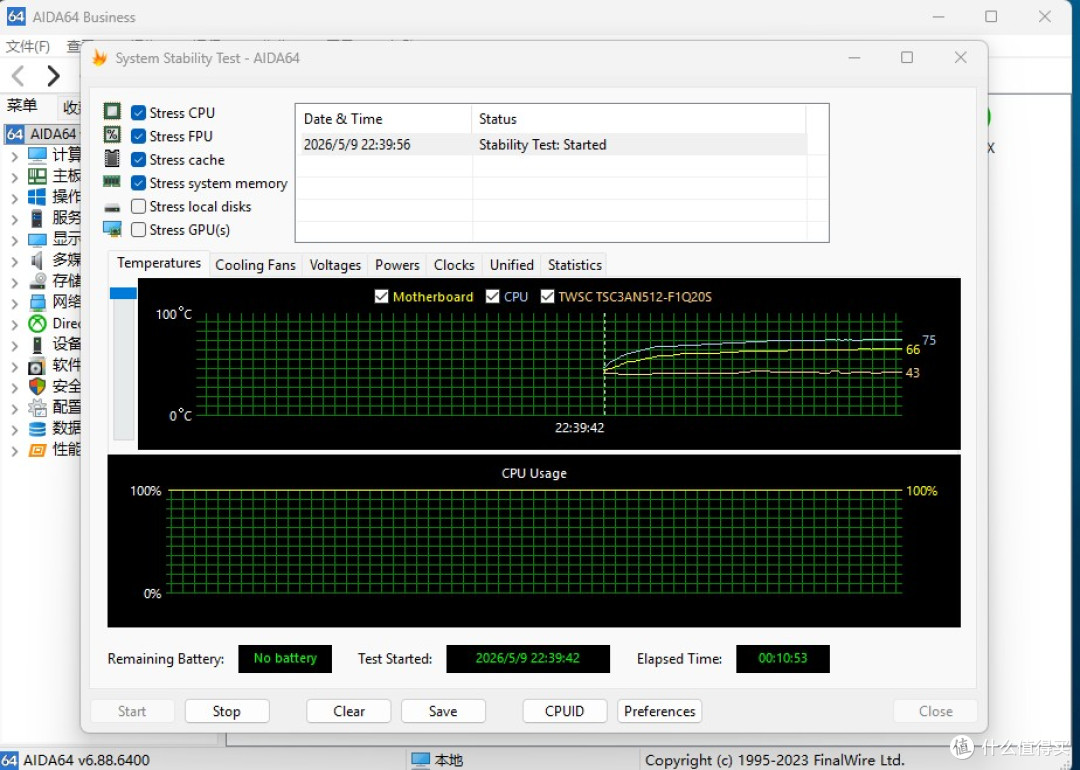Image resolution: width=1080 pixels, height=770 pixels.
Task: Switch to the Clocks tab
Action: pos(454,264)
